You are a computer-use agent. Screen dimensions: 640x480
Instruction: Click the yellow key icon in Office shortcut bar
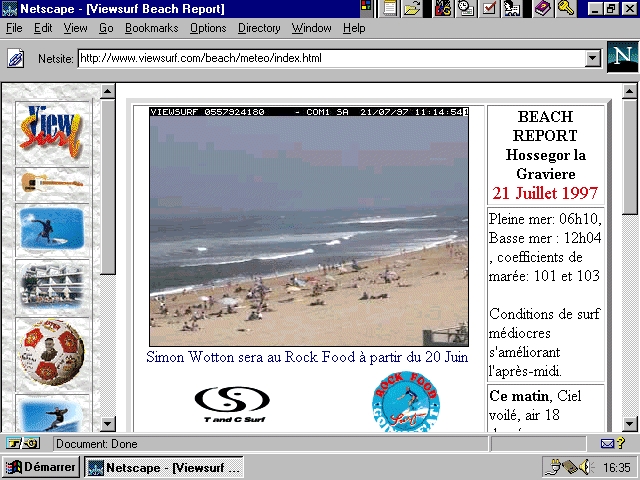click(x=566, y=8)
